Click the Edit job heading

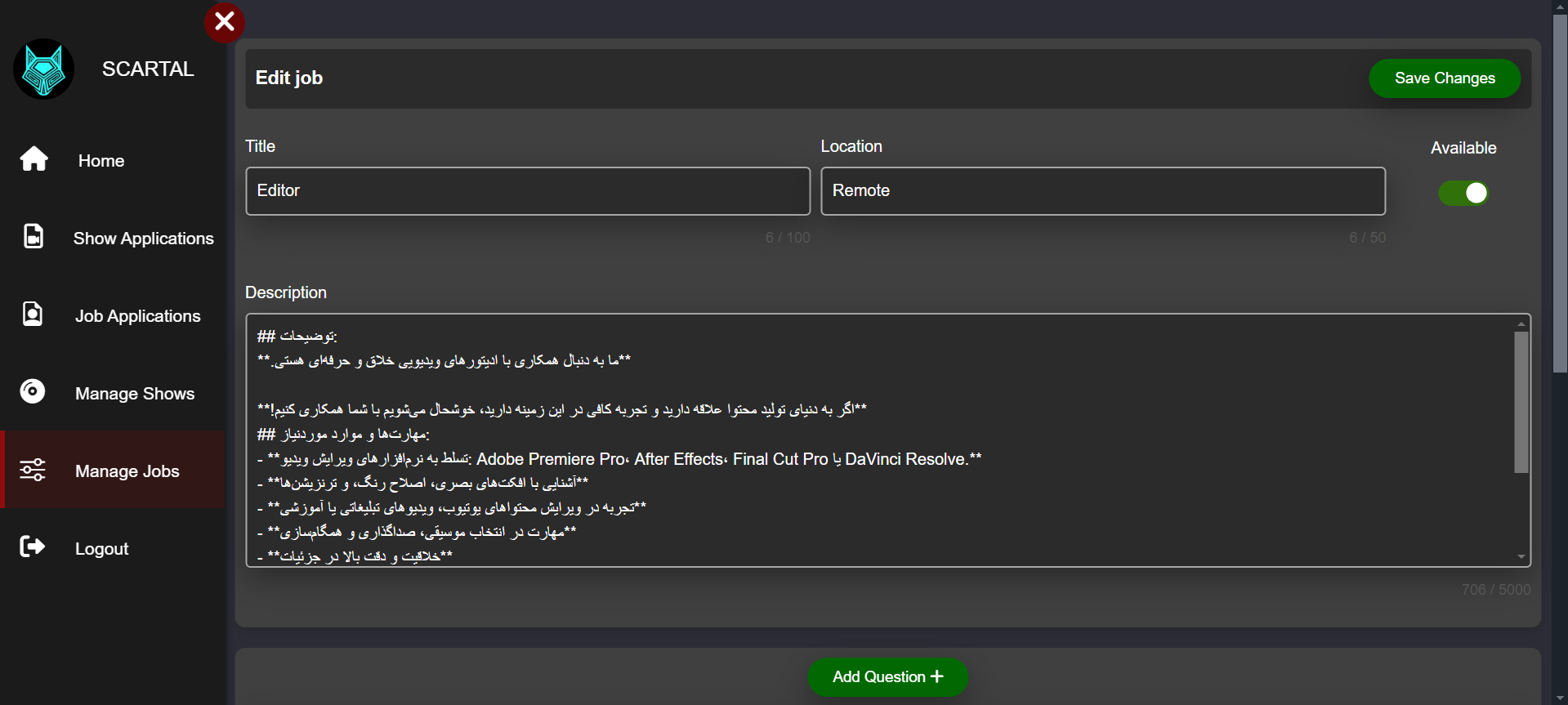[x=289, y=78]
